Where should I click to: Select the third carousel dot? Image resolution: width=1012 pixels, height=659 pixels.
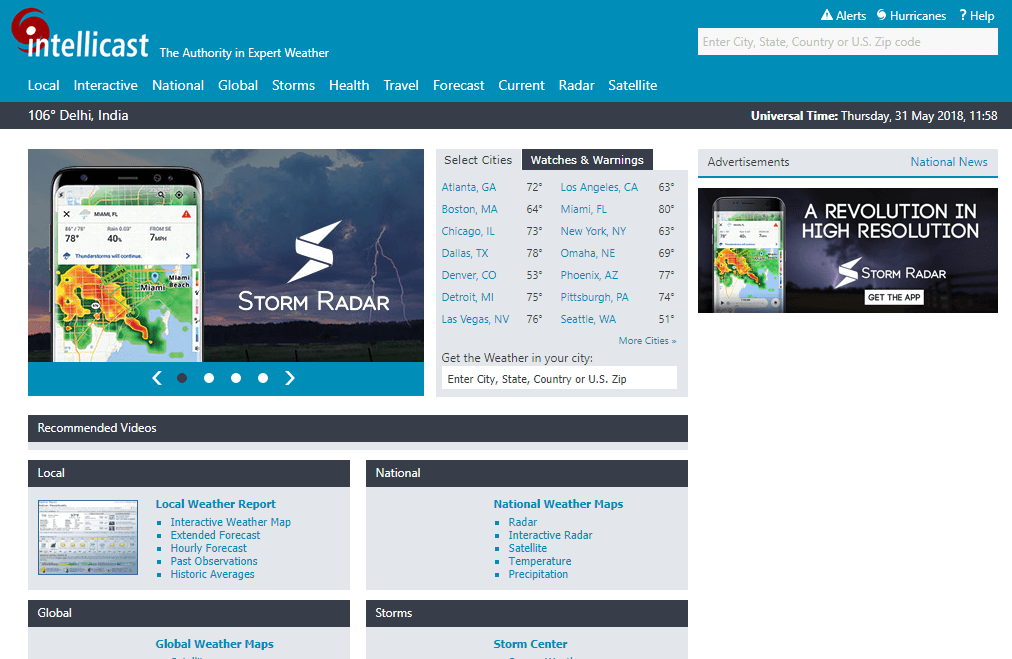click(236, 378)
